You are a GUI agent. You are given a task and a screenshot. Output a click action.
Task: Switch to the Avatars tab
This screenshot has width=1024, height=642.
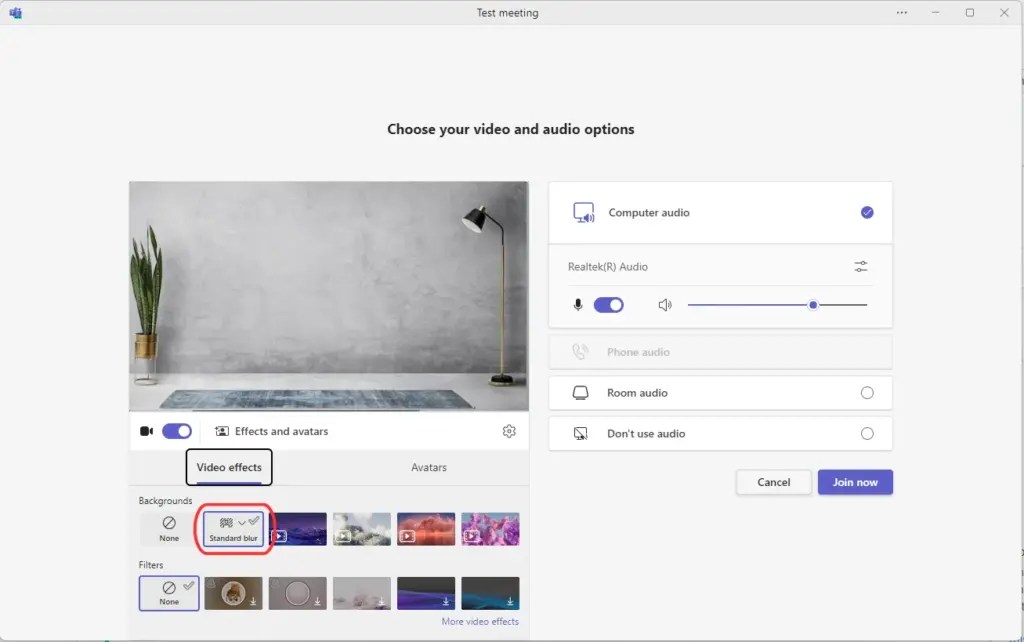(428, 467)
